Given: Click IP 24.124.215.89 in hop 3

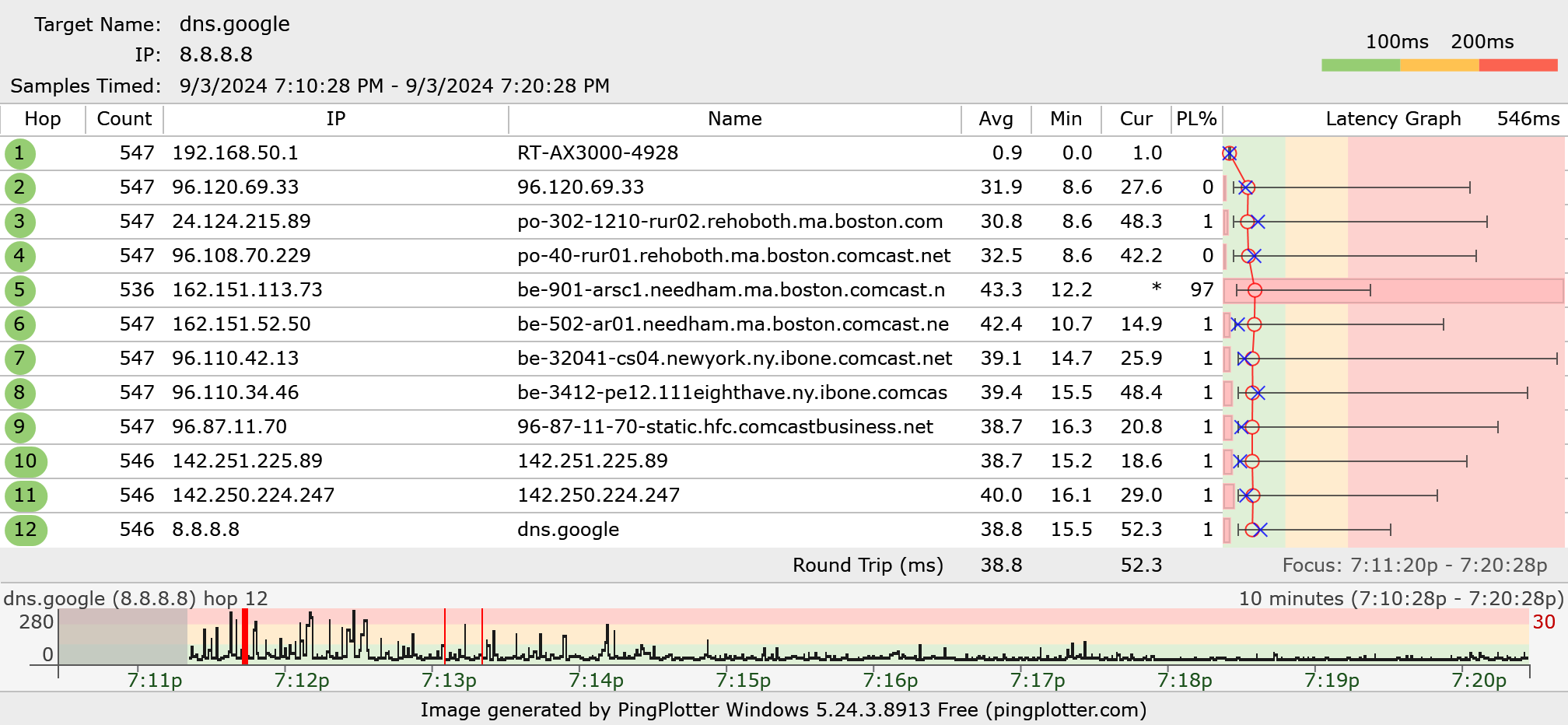Looking at the screenshot, I should (242, 222).
